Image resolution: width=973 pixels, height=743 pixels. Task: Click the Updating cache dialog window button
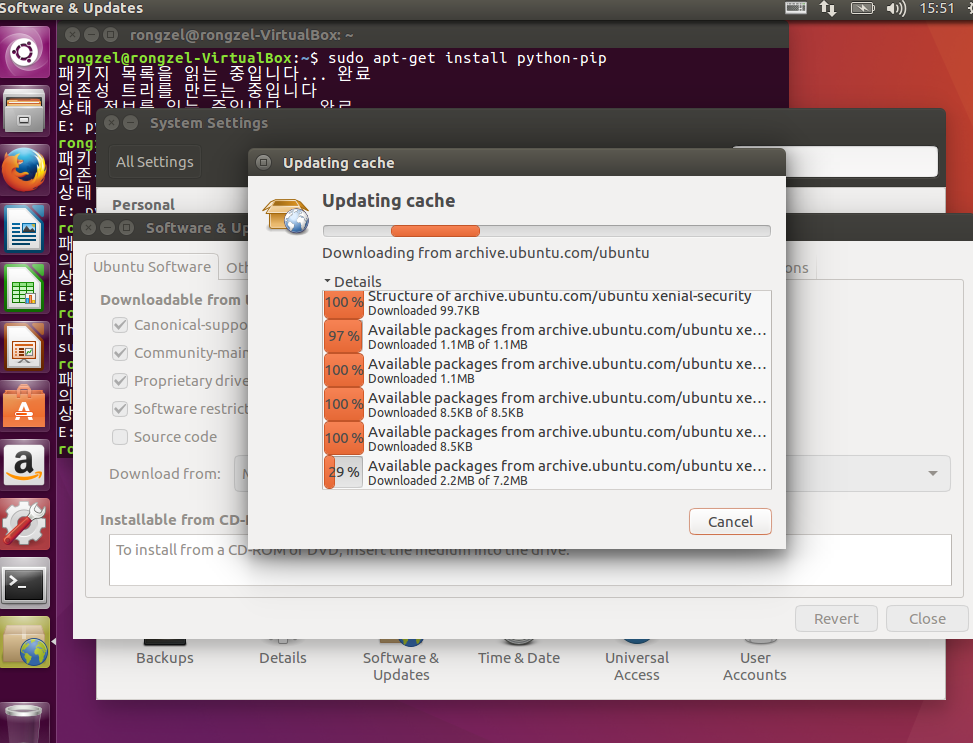coord(264,163)
